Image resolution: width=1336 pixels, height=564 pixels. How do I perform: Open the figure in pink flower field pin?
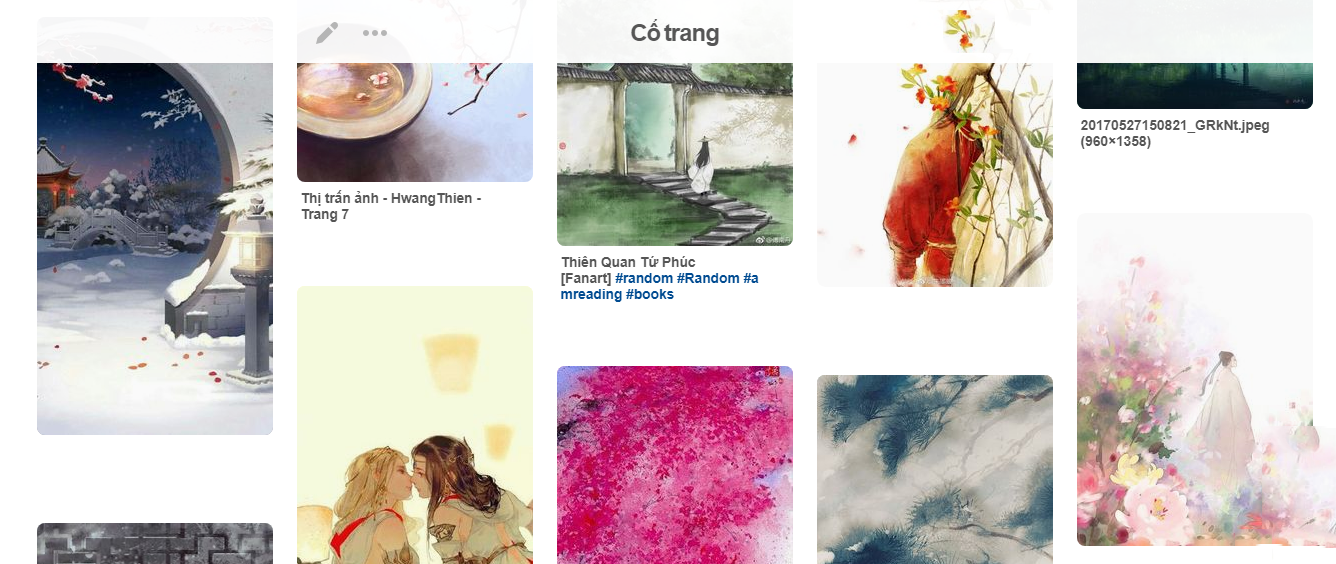1195,379
